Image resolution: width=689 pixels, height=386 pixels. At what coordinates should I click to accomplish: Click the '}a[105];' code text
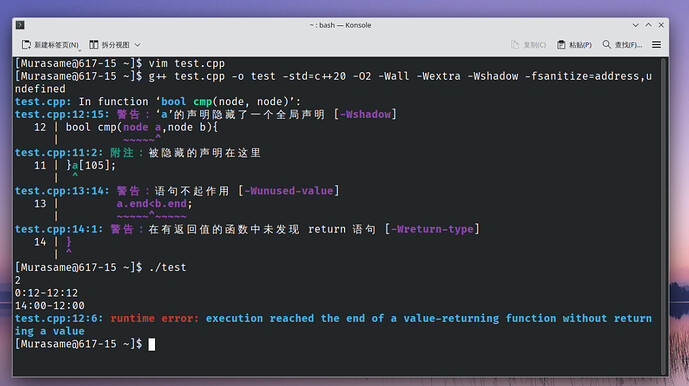(x=91, y=166)
